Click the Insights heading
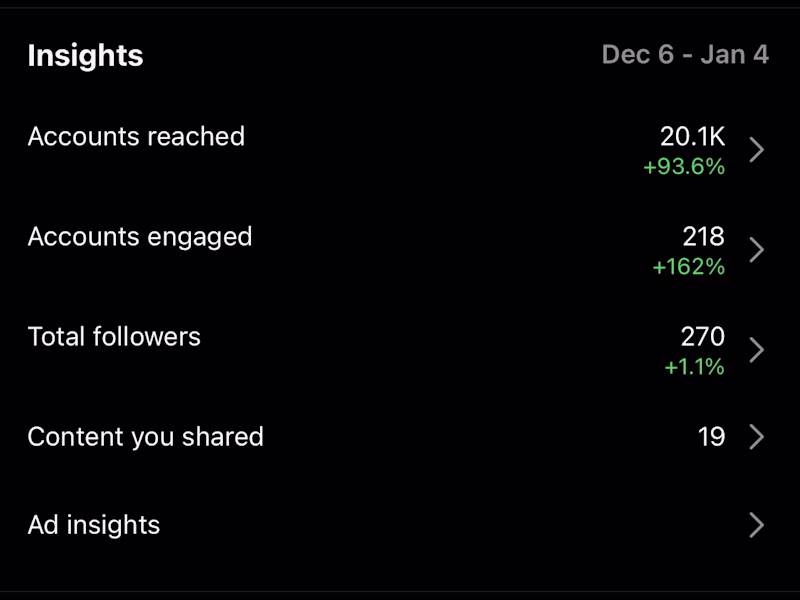This screenshot has height=600, width=800. 85,56
